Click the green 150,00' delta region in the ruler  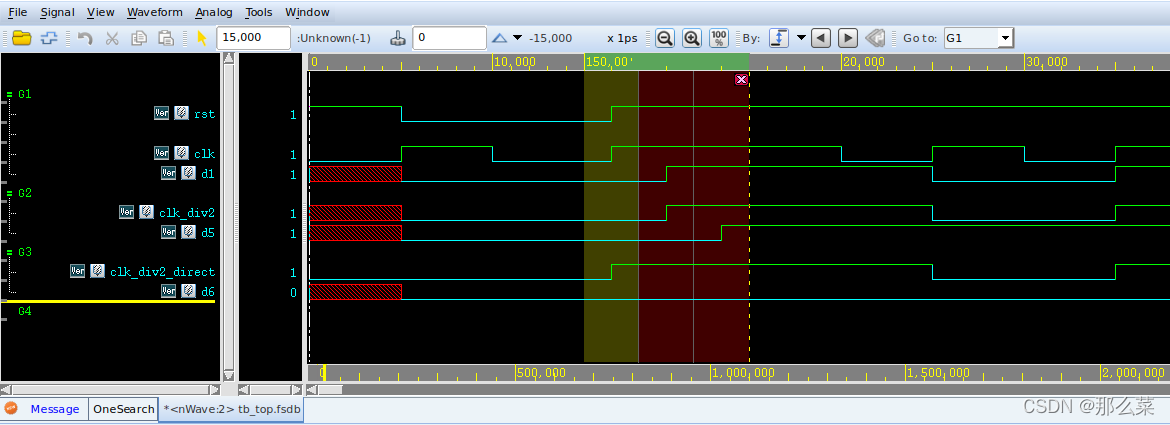[x=666, y=61]
